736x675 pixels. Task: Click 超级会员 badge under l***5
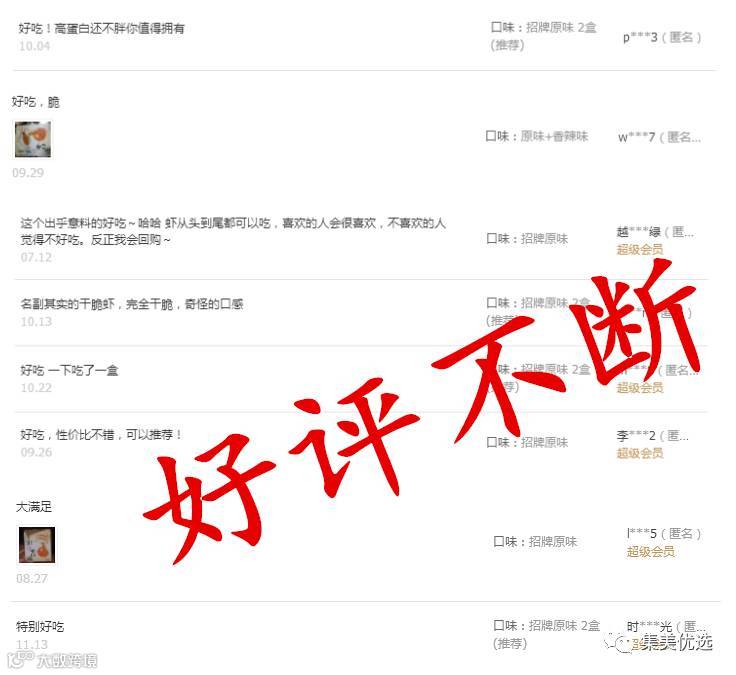click(651, 552)
